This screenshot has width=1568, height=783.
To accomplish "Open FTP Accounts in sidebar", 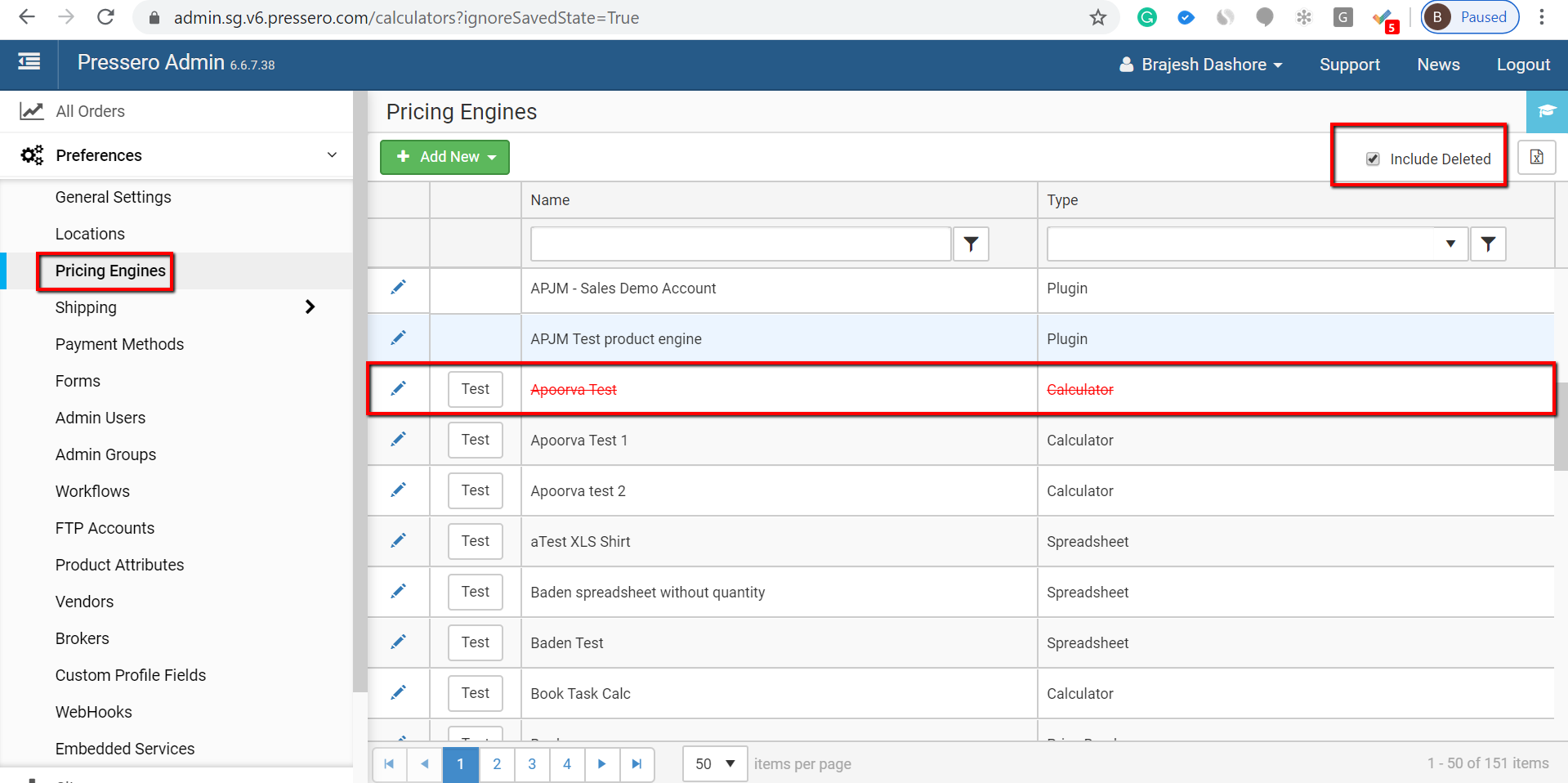I will [105, 528].
